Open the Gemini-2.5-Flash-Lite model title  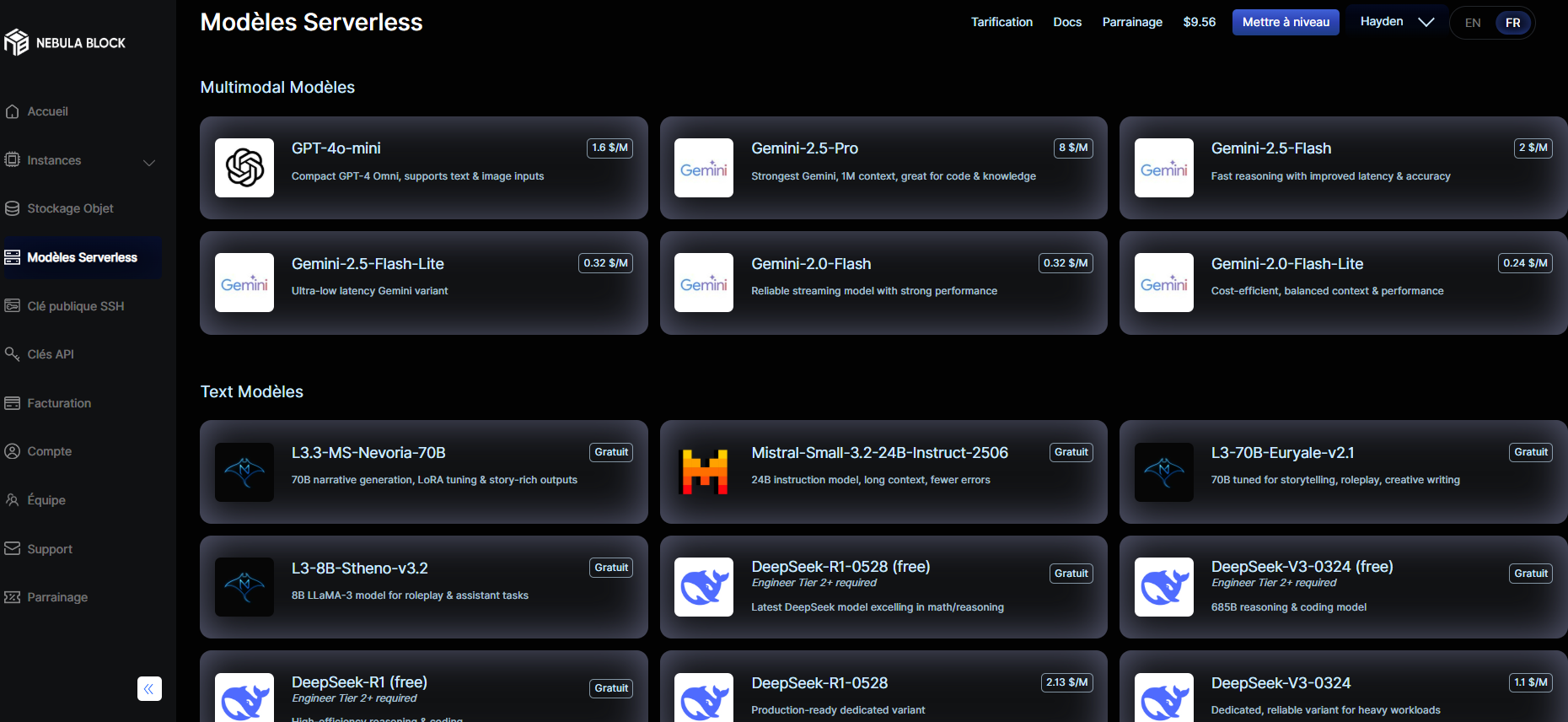(368, 264)
